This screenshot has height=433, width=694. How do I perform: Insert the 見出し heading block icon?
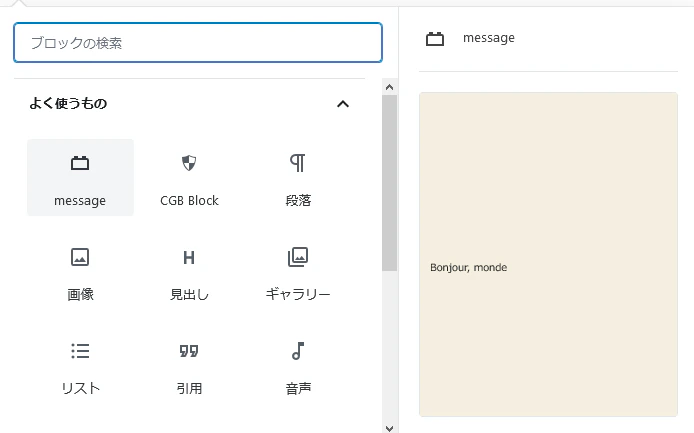click(189, 257)
